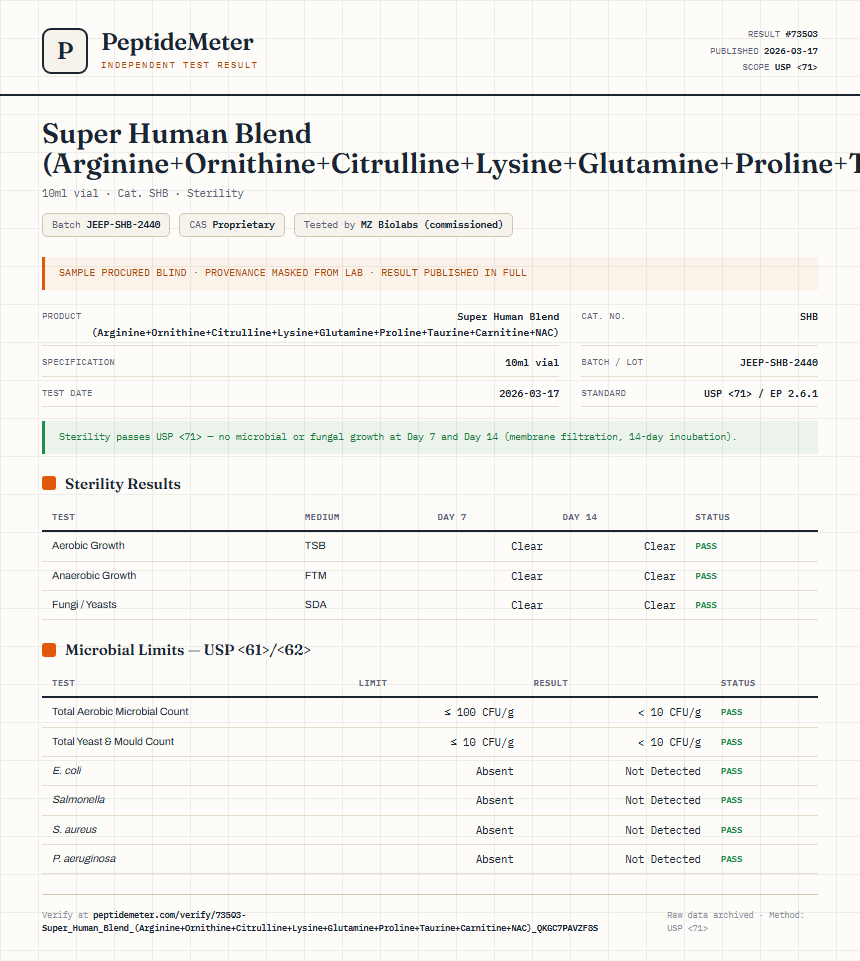Click the 'Fungi / Yeasts' row label
Screen dimensions: 860x961
[x=84, y=604]
